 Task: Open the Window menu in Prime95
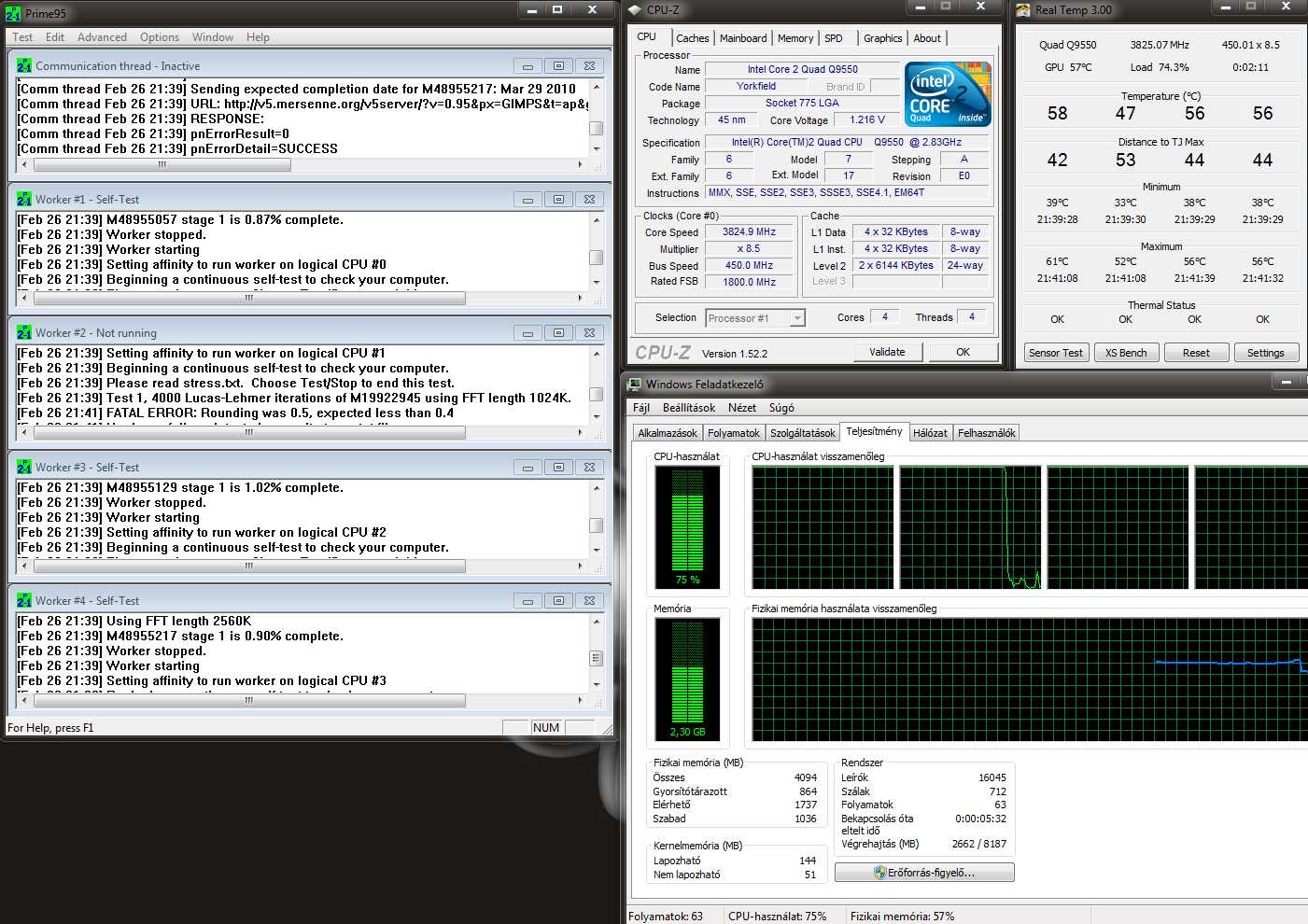pyautogui.click(x=213, y=37)
